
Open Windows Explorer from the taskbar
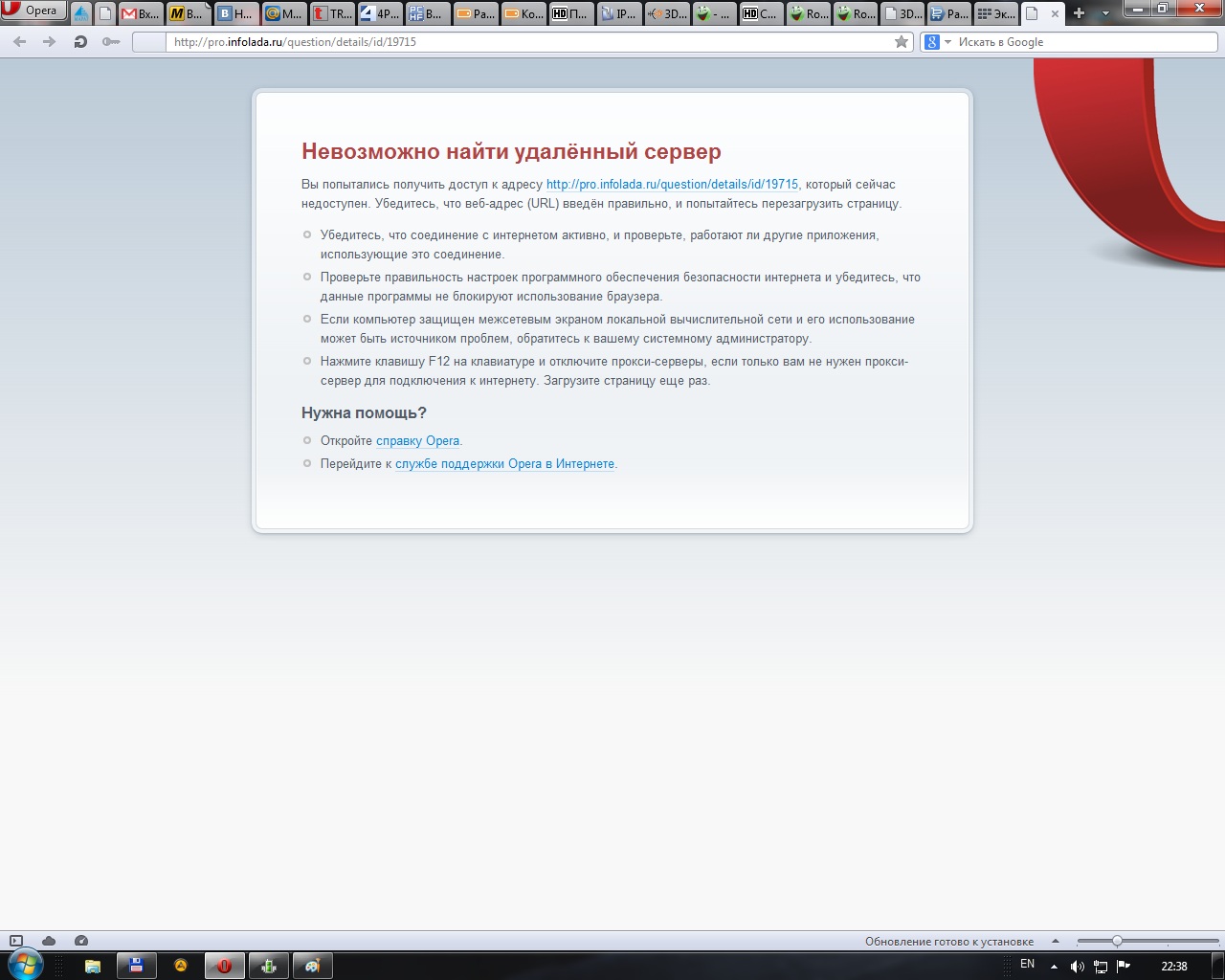(x=93, y=966)
